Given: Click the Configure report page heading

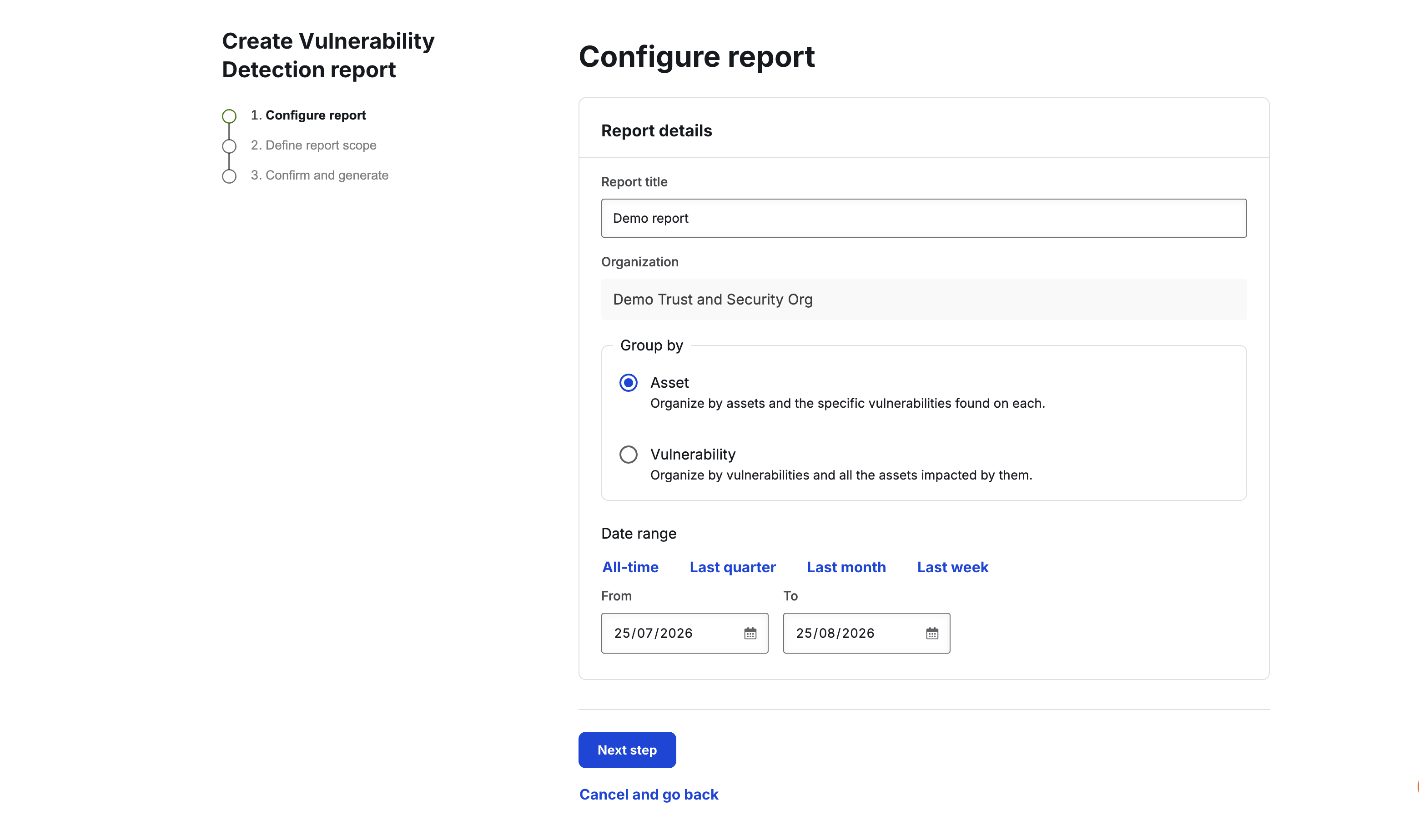Looking at the screenshot, I should pos(696,57).
